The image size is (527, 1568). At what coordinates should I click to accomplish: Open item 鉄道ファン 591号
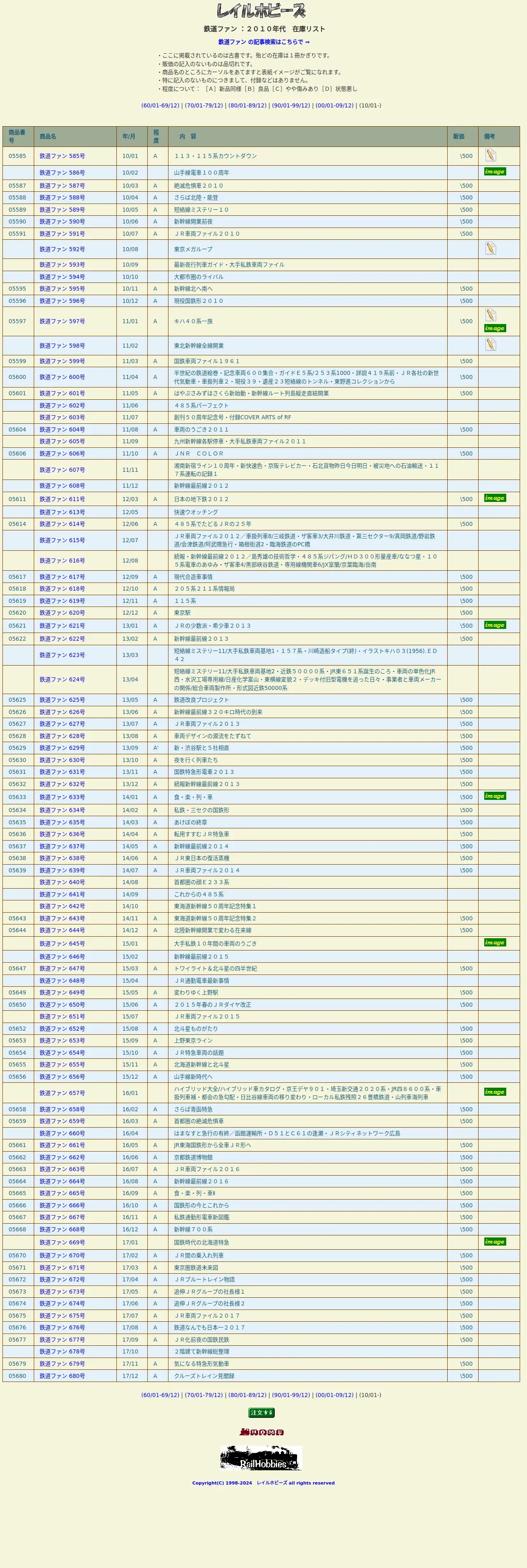(x=62, y=234)
